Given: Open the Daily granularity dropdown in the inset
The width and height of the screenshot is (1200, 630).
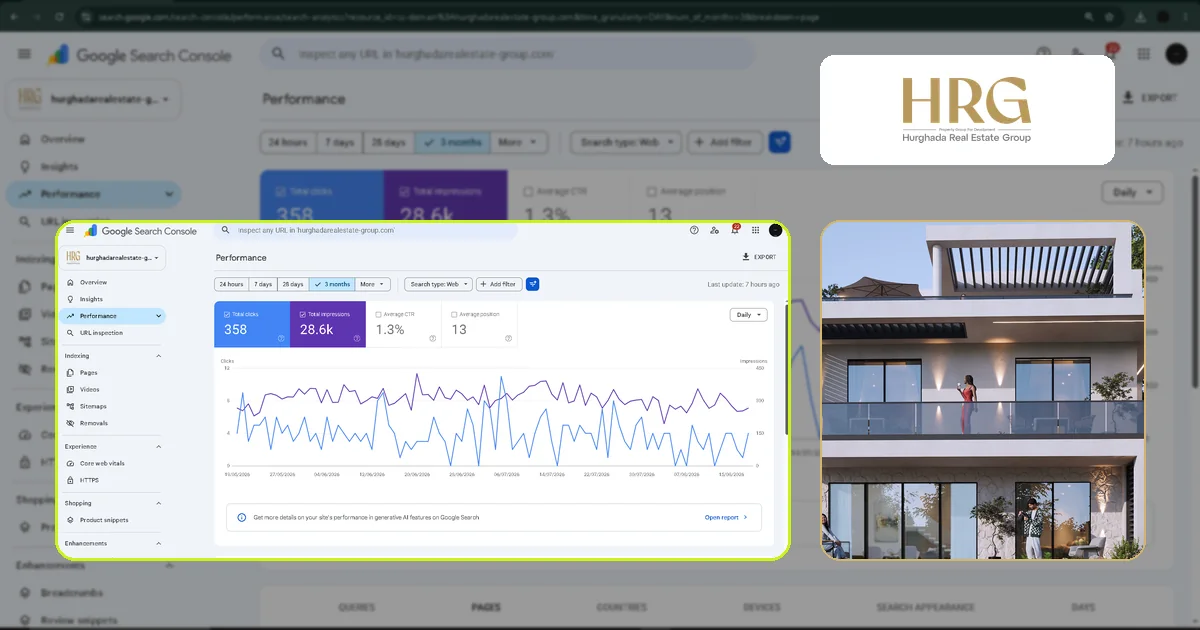Looking at the screenshot, I should pos(749,314).
